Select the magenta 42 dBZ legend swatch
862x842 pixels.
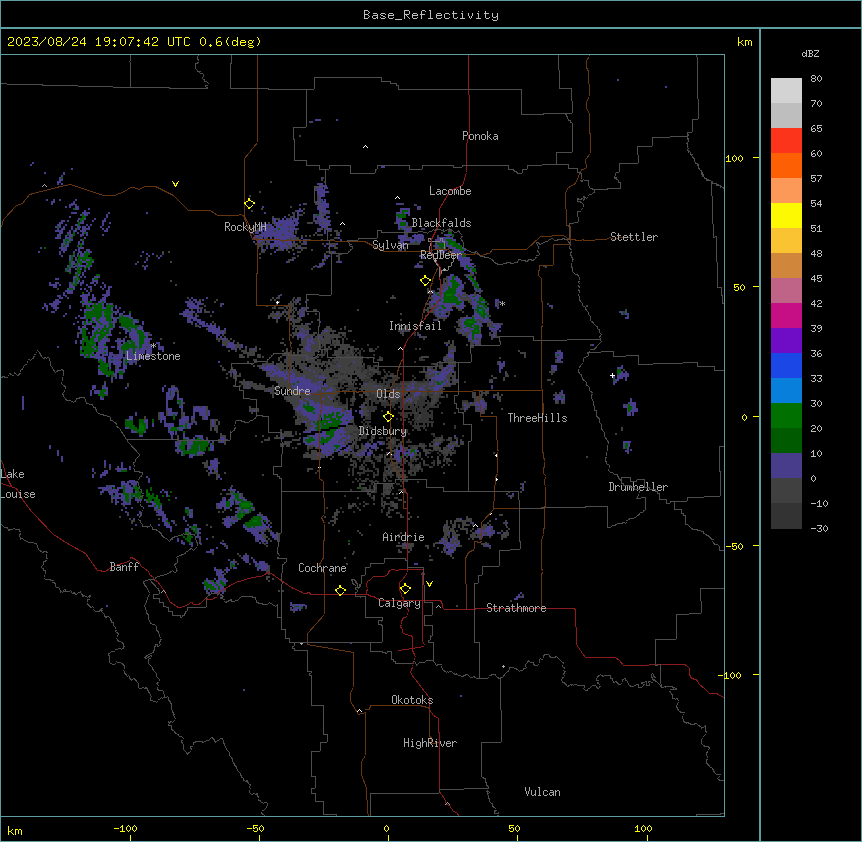[x=786, y=315]
